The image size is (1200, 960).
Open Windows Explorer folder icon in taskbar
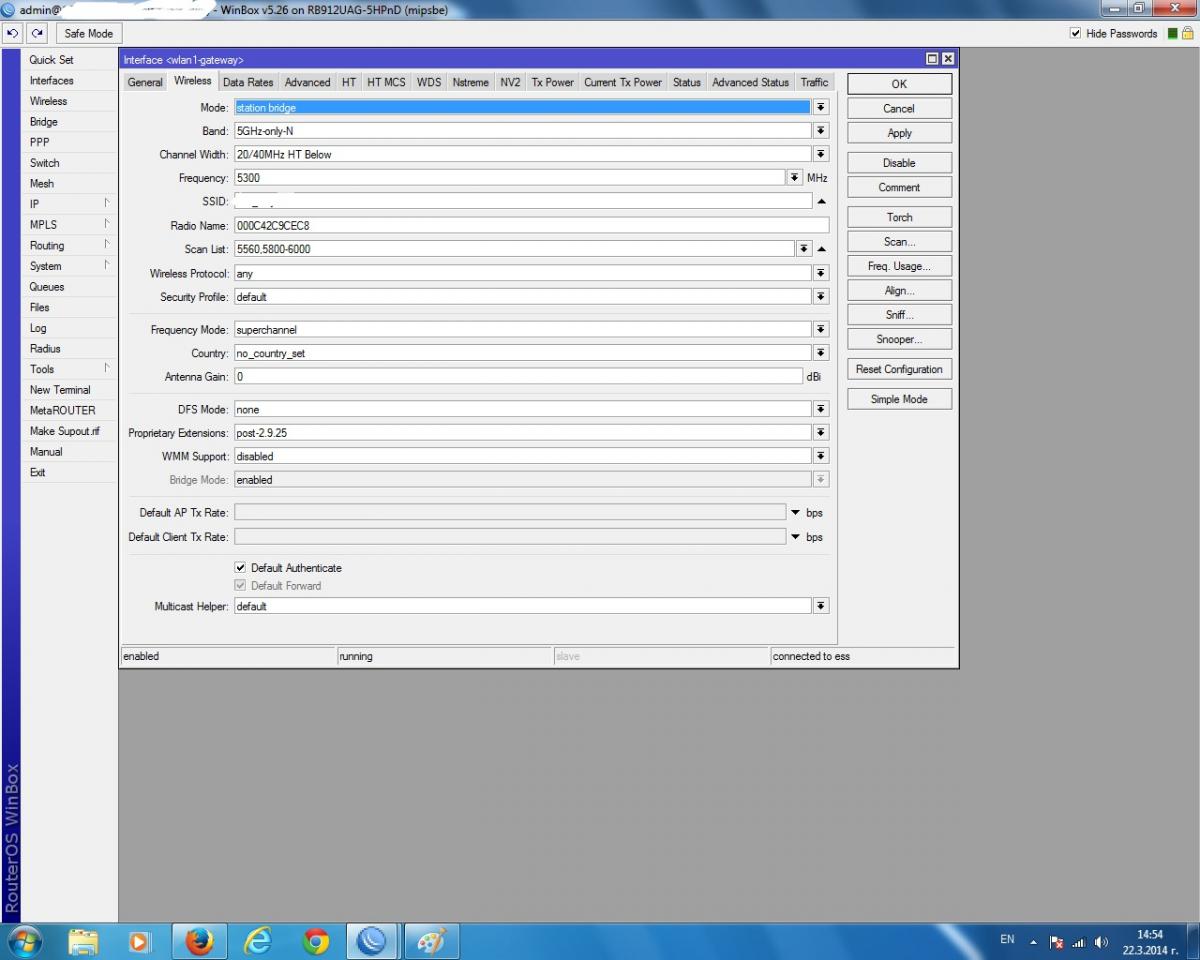point(84,941)
